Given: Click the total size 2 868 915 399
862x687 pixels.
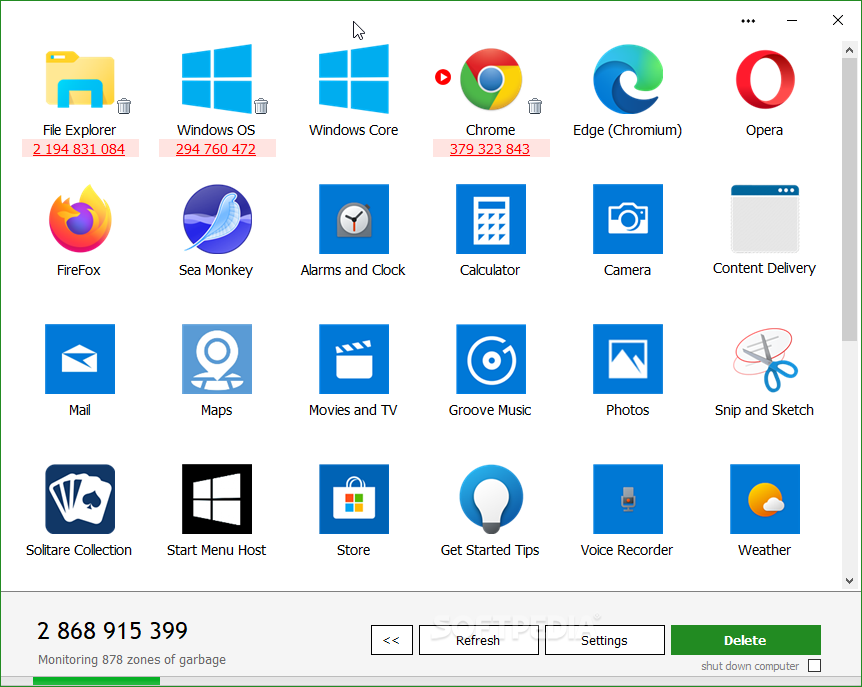Looking at the screenshot, I should (112, 631).
